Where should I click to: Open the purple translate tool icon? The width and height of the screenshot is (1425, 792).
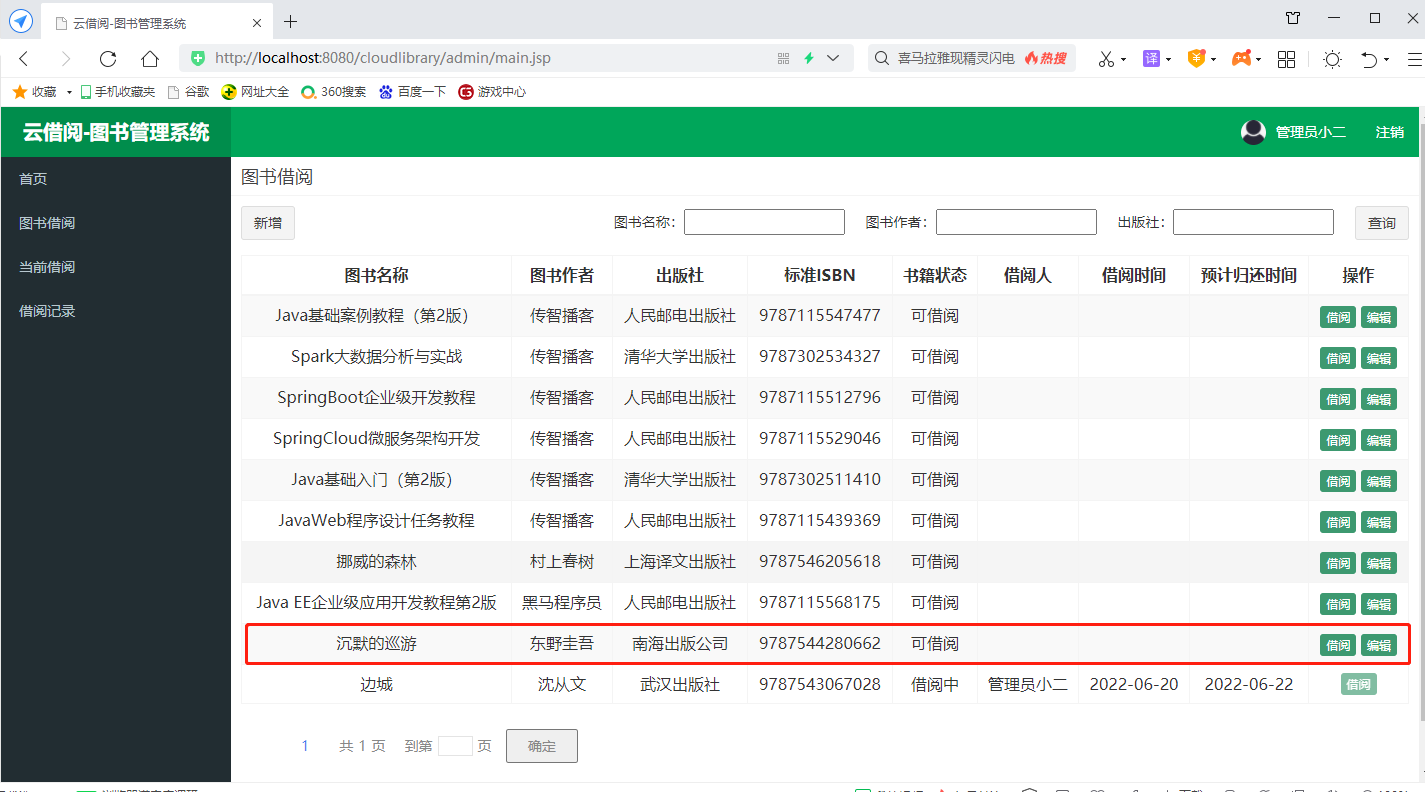click(1152, 59)
